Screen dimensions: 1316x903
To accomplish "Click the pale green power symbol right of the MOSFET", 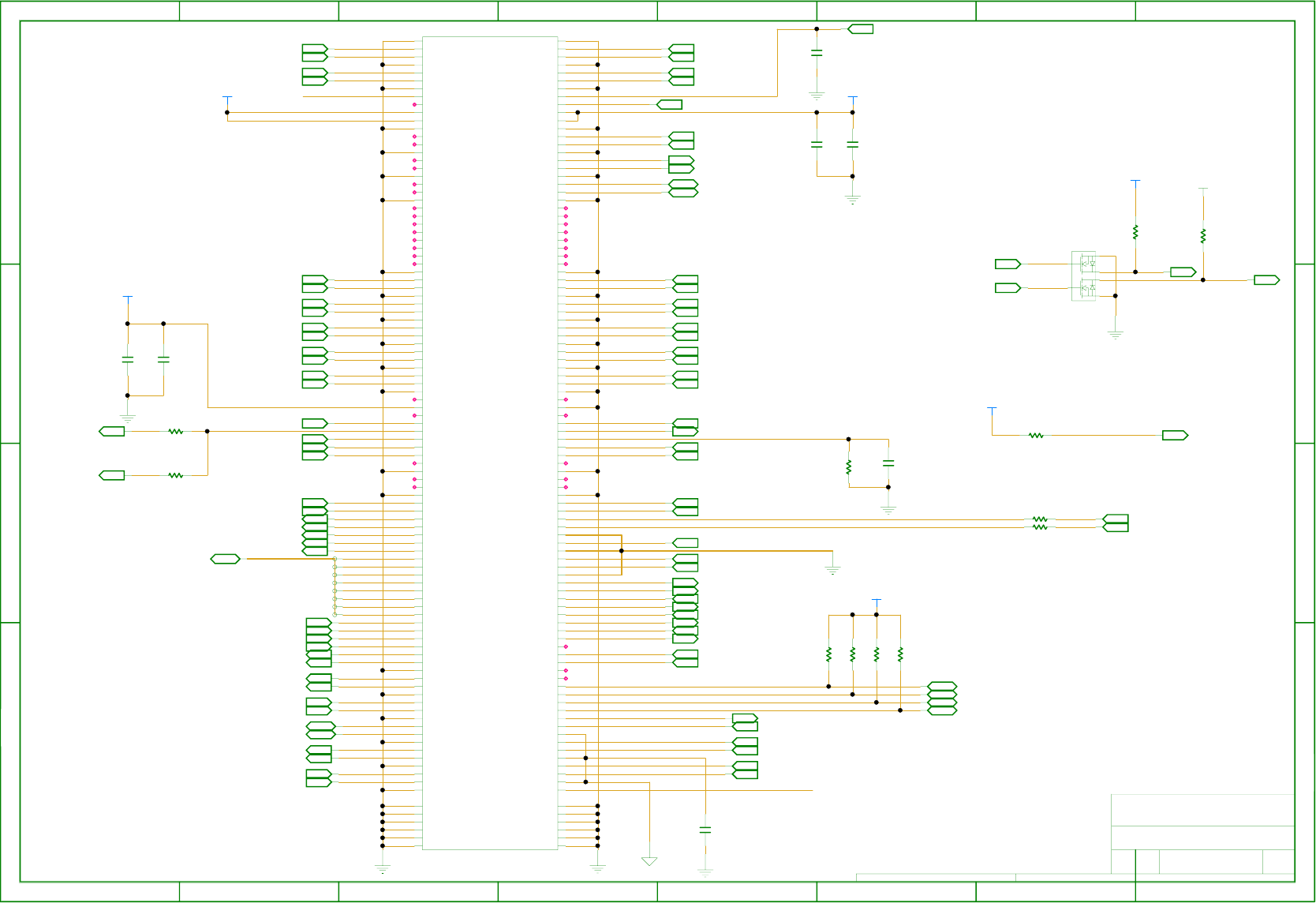I will pyautogui.click(x=1203, y=190).
